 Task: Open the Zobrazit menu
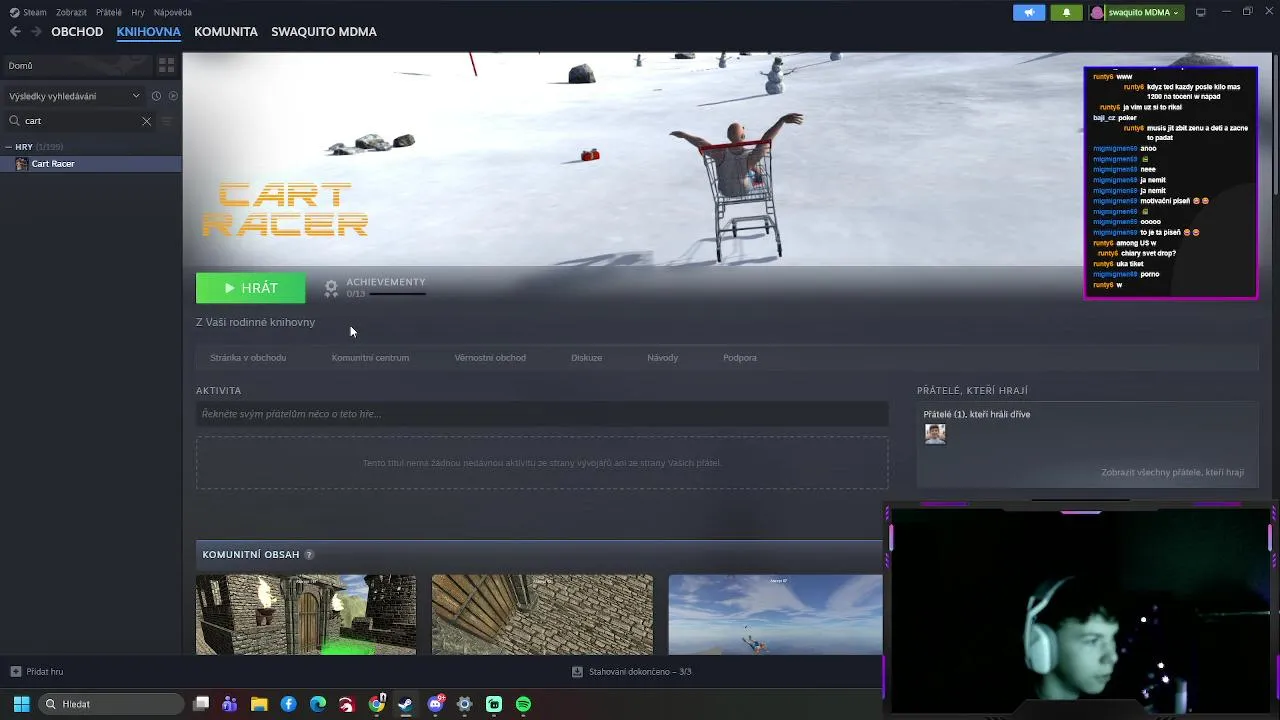tap(71, 12)
